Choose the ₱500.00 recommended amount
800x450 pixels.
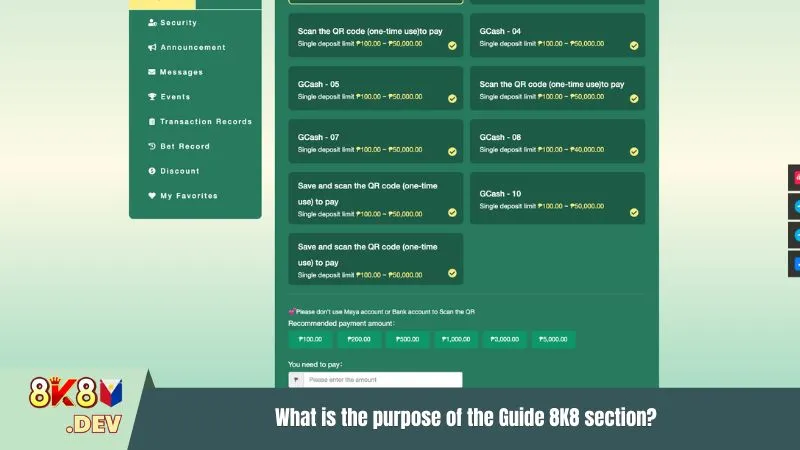[x=407, y=339]
